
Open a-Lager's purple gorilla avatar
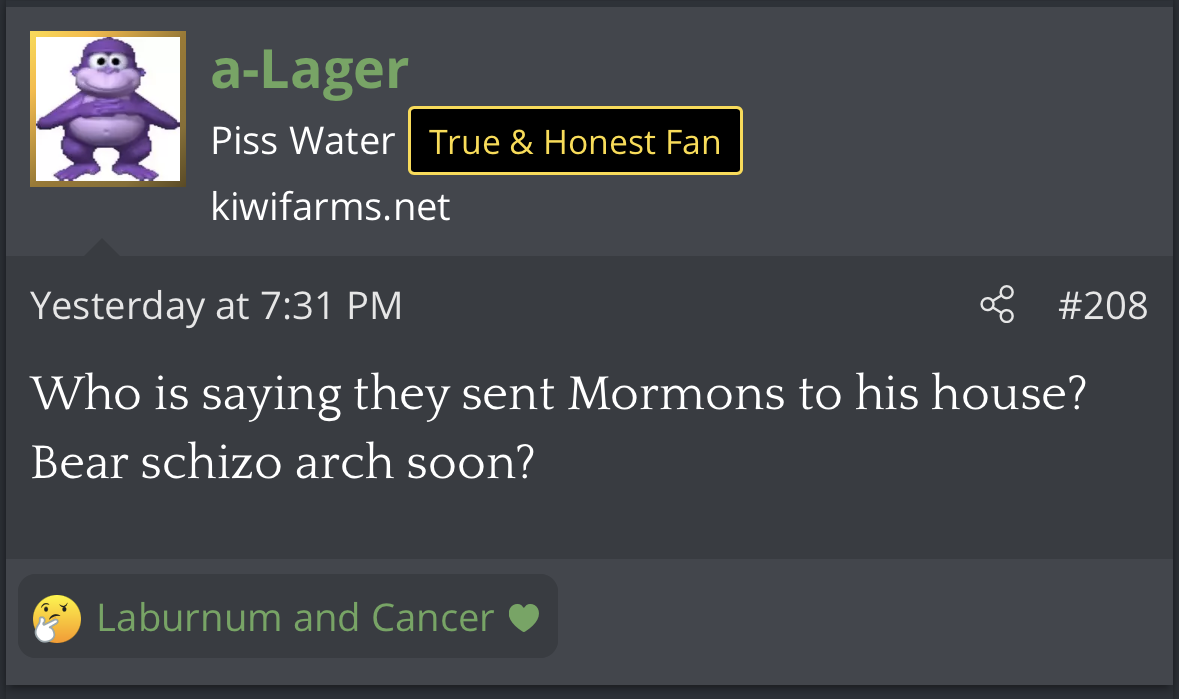tap(108, 109)
